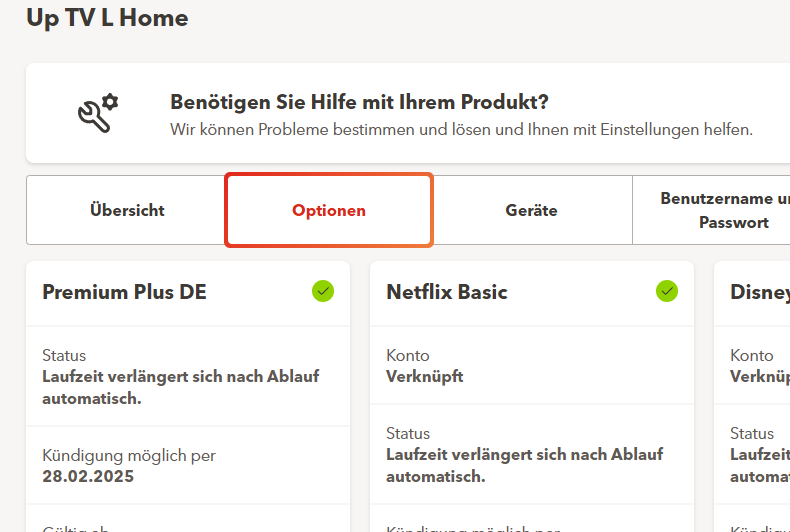Screen dimensions: 790x532
Task: Click 'Verknüpft' account status on Netflix Basic
Action: [x=425, y=377]
